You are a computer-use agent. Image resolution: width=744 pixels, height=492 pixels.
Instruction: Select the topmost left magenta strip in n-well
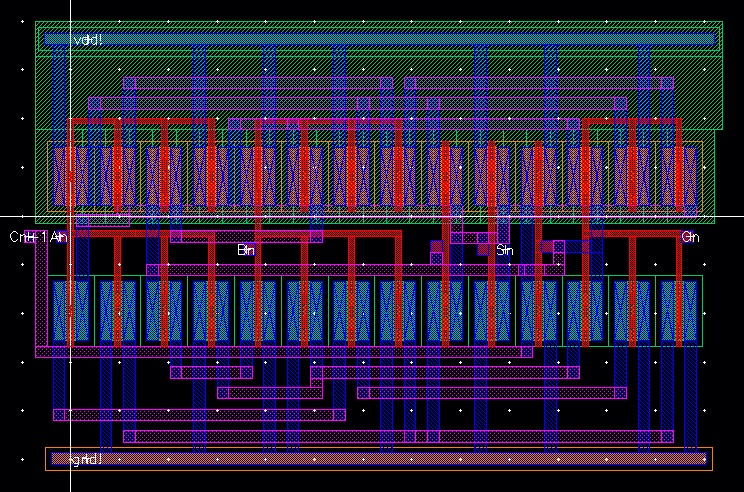[x=258, y=83]
